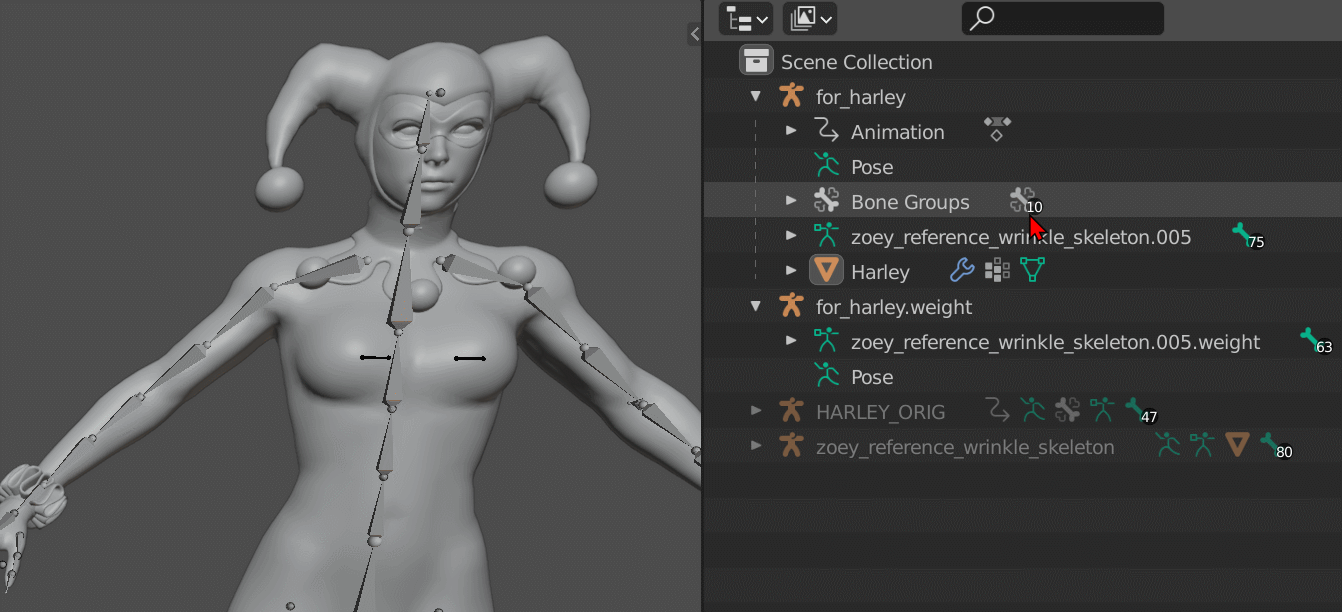
Task: Click the Scene Collection box icon
Action: (756, 61)
